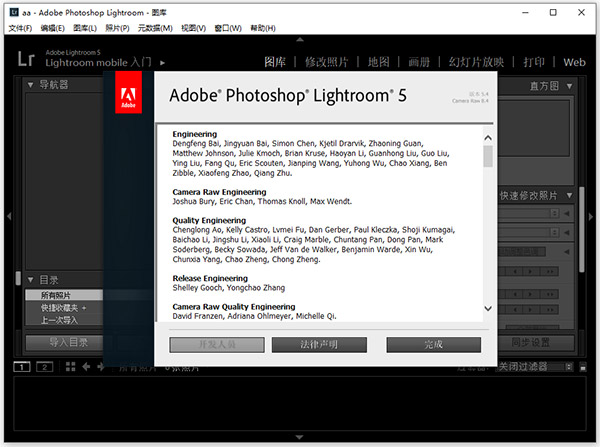Open the 编辑(E) menu
The width and height of the screenshot is (600, 447).
click(53, 28)
